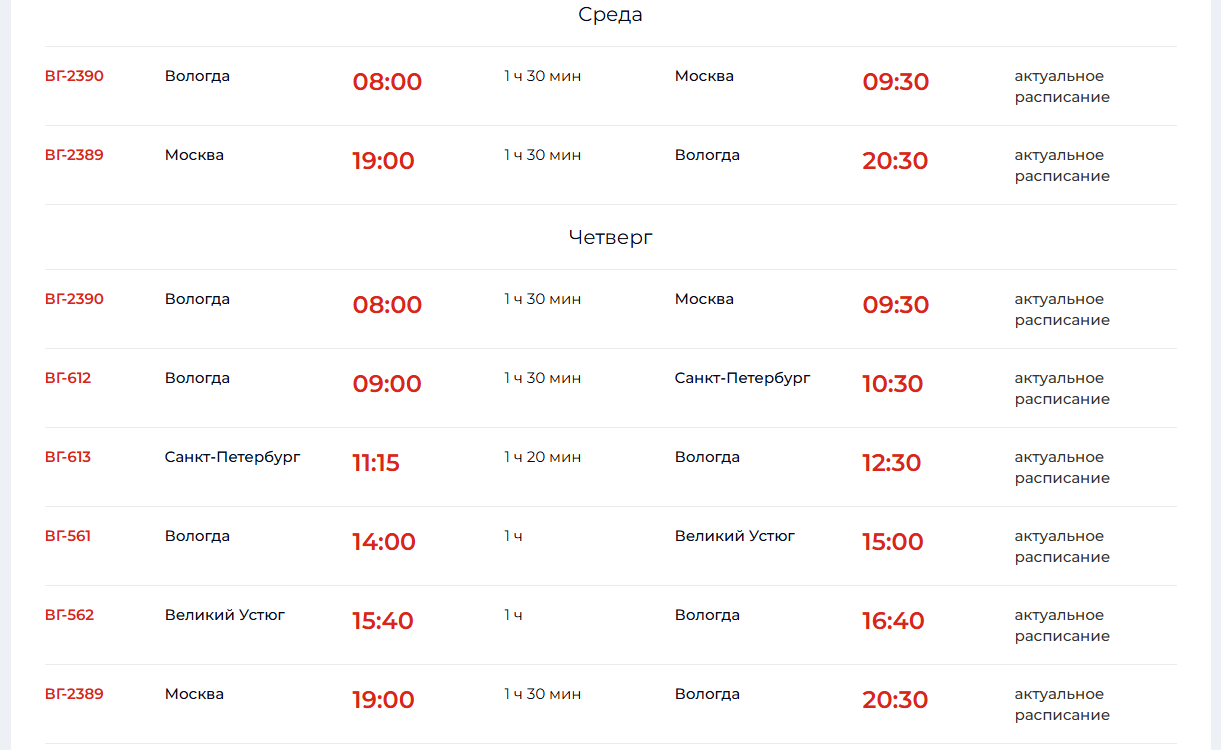Open flight ВГ-2389 under Четверг

coord(74,694)
